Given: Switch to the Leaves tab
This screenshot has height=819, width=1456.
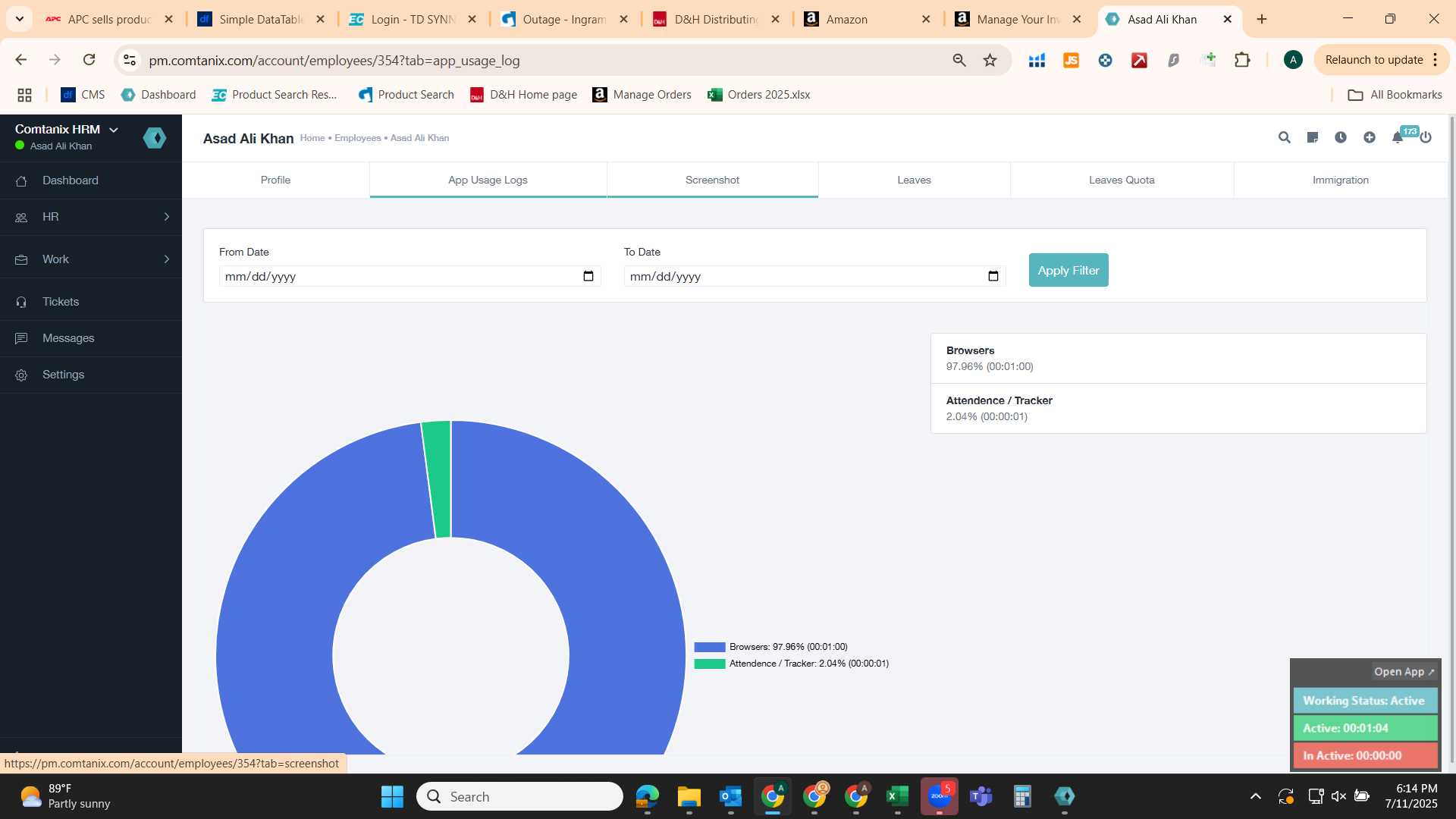Looking at the screenshot, I should tap(914, 180).
